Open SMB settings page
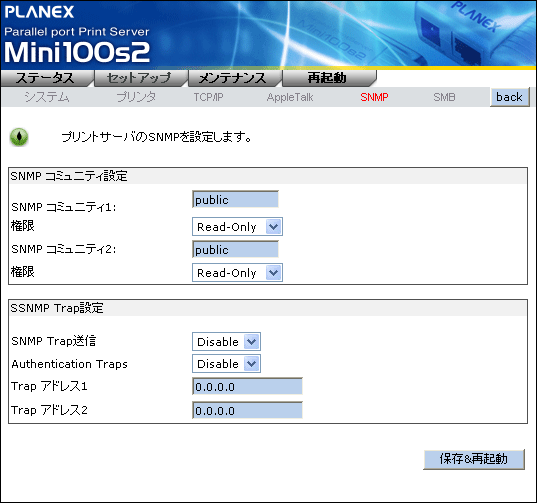Screen dimensions: 537x503 [x=444, y=97]
